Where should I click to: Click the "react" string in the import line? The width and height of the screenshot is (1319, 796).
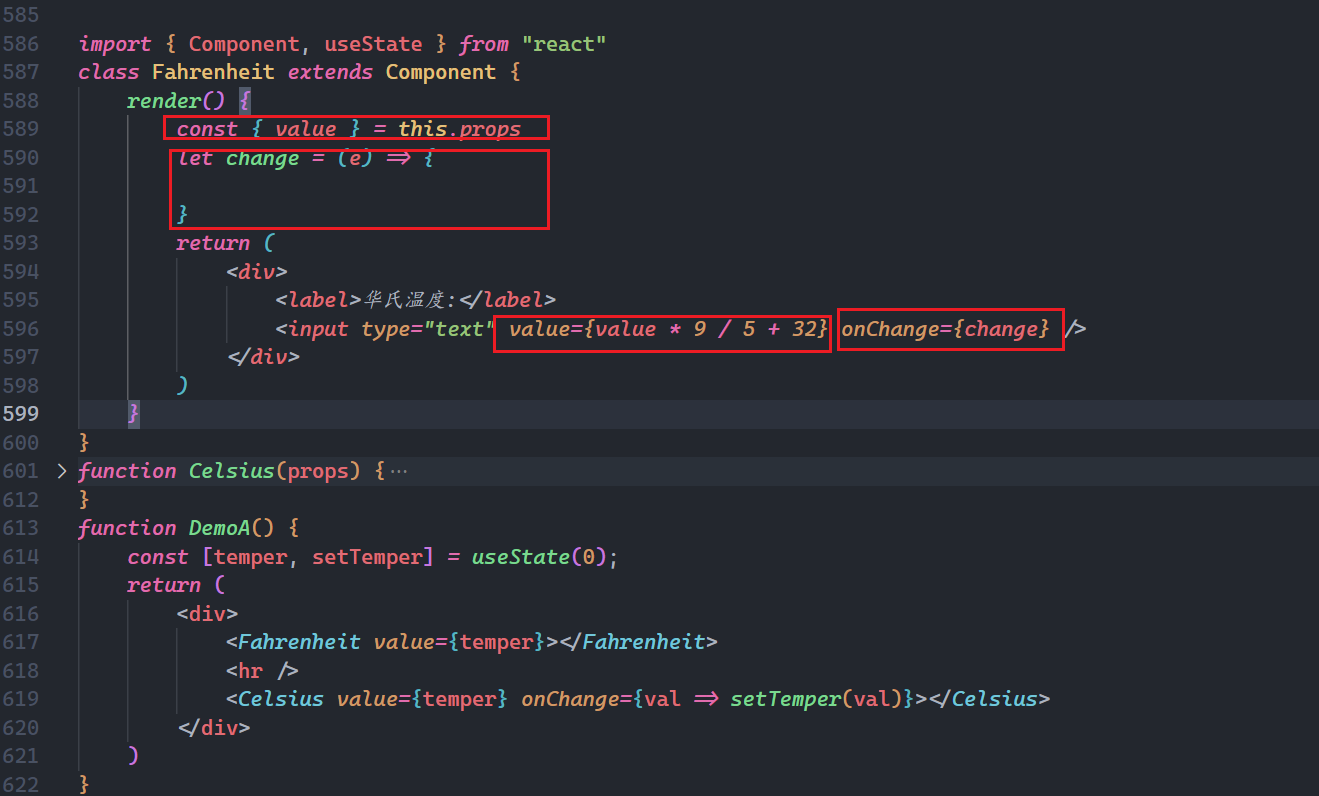(564, 44)
